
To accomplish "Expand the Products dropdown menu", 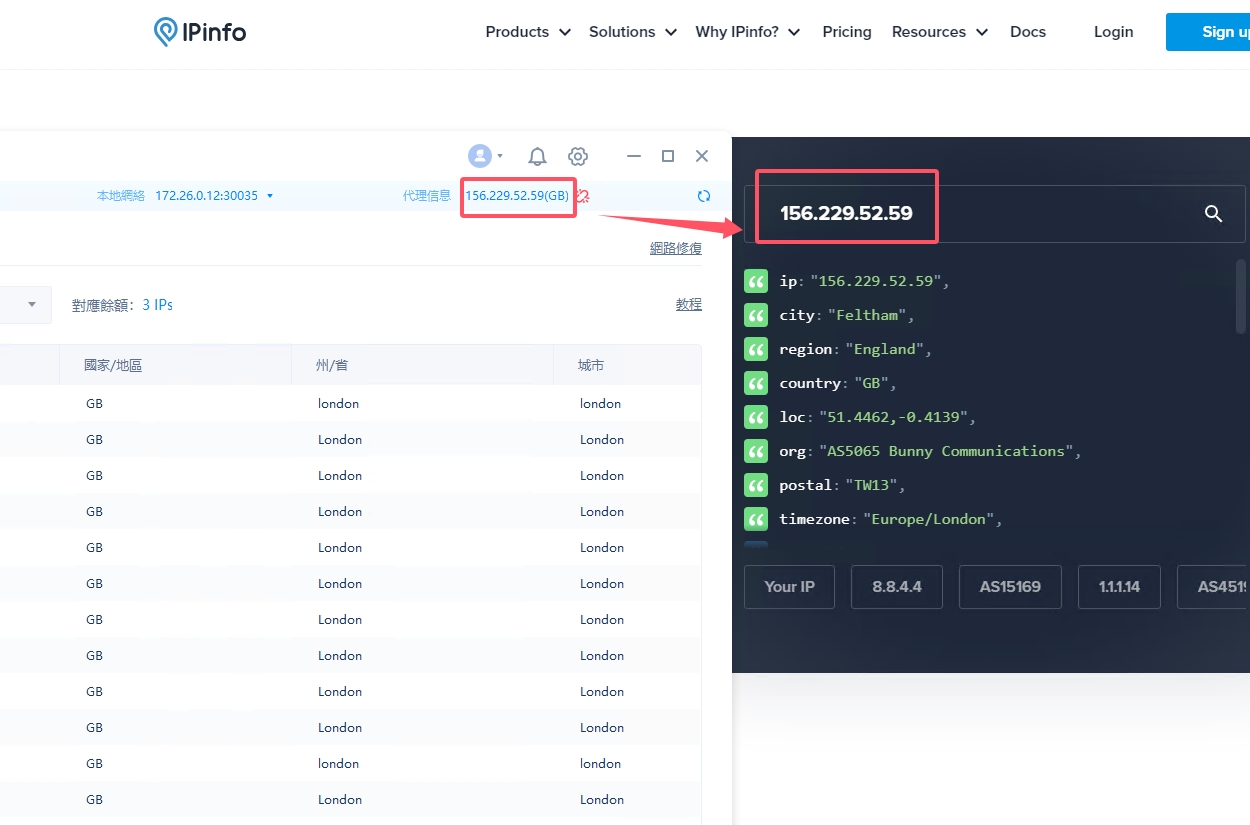I will click(527, 32).
